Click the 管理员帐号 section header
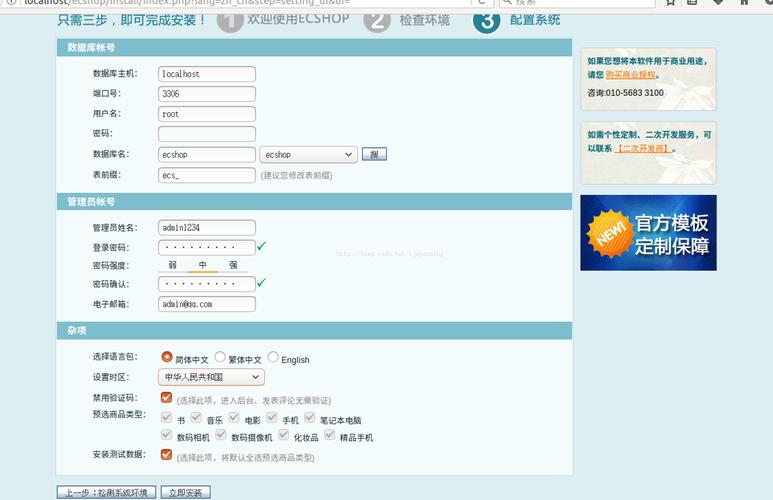Screen dimensions: 773x500 (x=315, y=202)
